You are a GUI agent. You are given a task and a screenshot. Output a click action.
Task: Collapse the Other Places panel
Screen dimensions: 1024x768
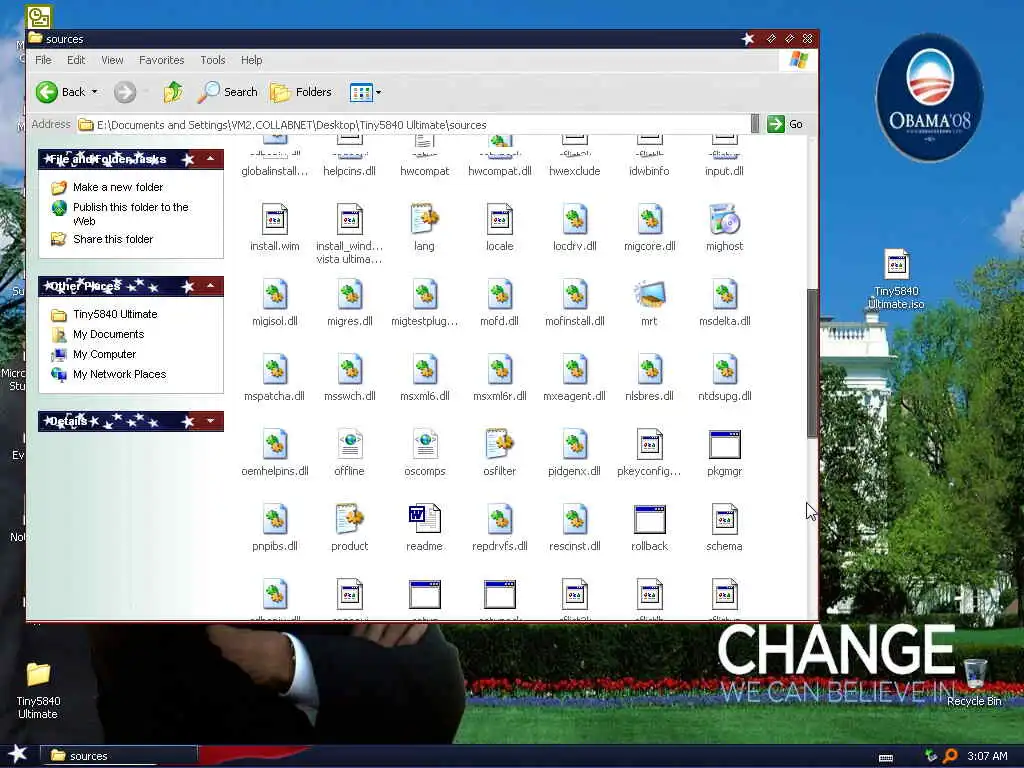click(210, 286)
